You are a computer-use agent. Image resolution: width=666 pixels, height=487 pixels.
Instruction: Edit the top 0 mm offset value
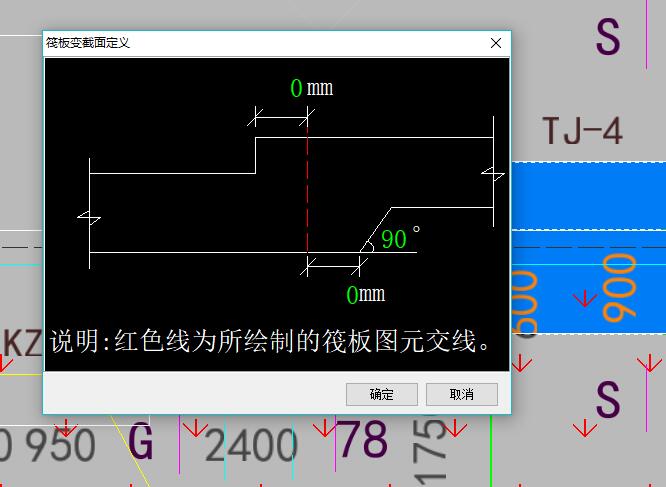pos(296,88)
